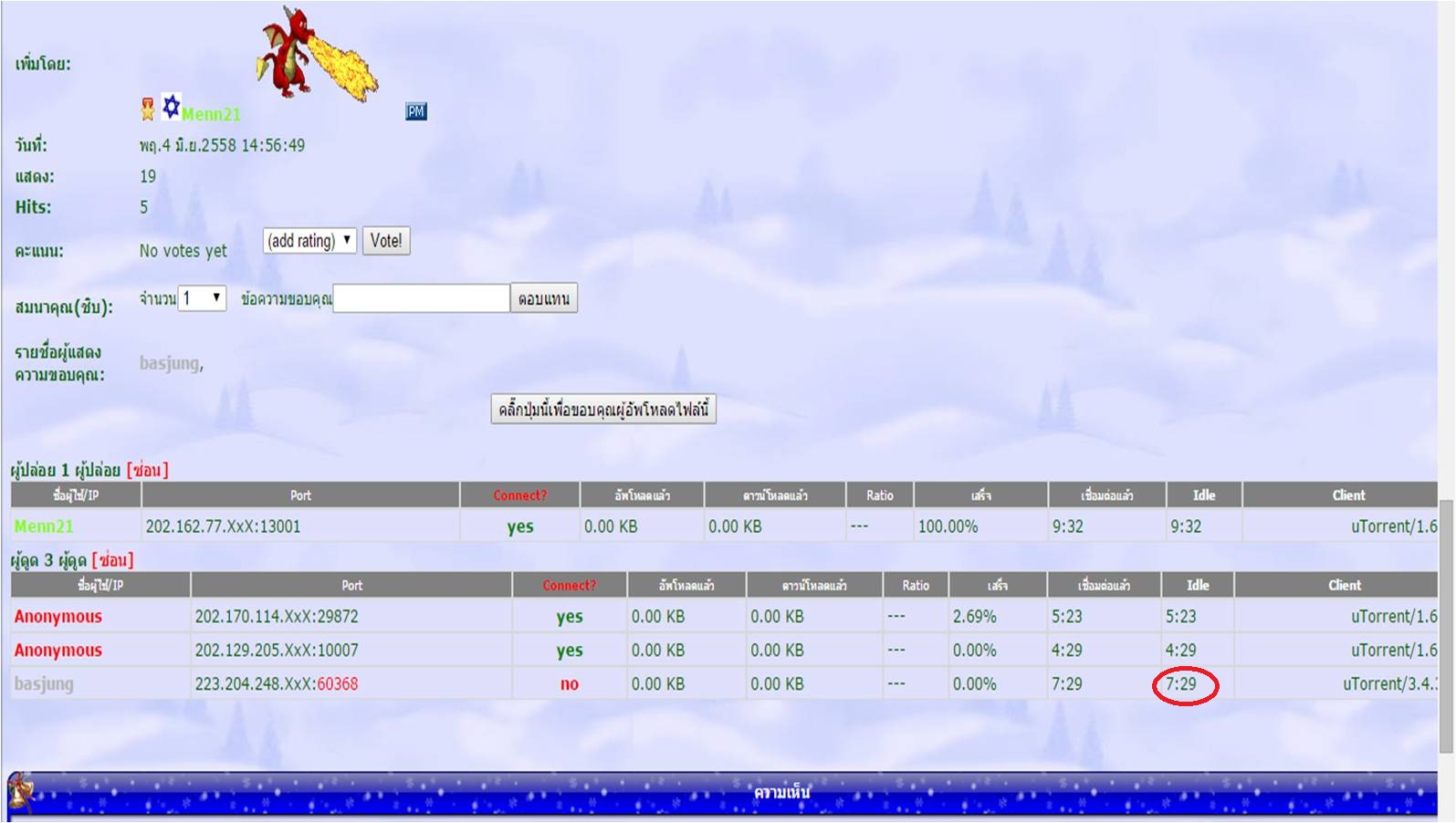Click the thank uploader button
Screen dimensions: 1456x823
(x=603, y=410)
